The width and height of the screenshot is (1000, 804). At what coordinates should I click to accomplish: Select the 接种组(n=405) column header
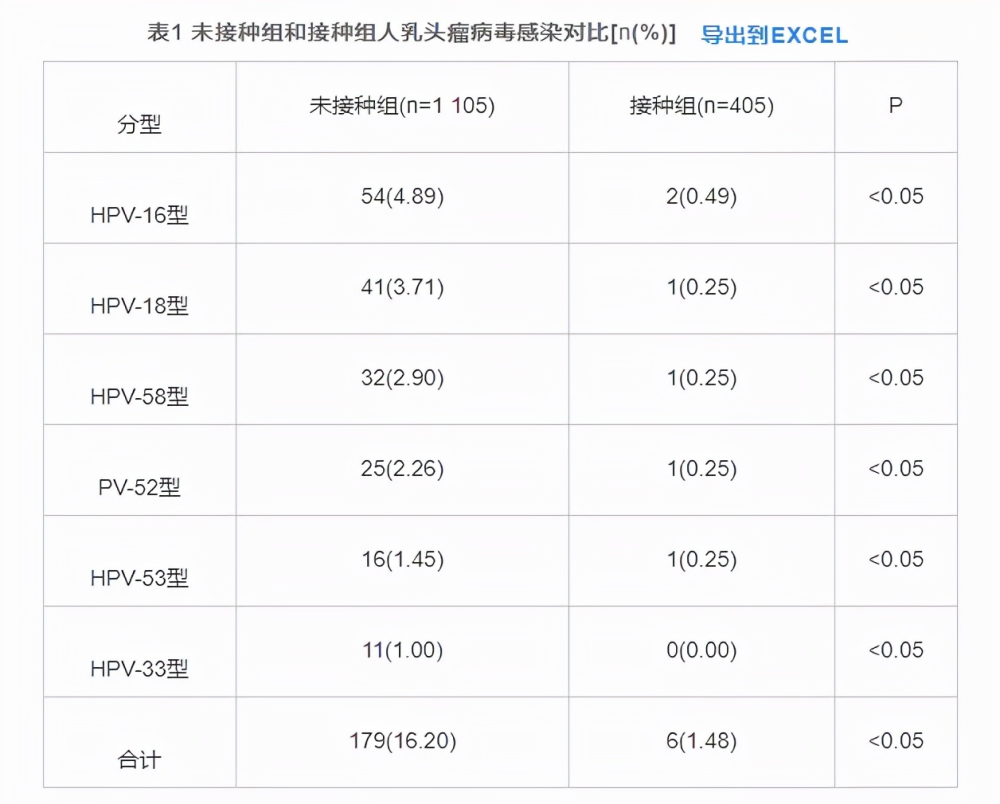[x=702, y=105]
